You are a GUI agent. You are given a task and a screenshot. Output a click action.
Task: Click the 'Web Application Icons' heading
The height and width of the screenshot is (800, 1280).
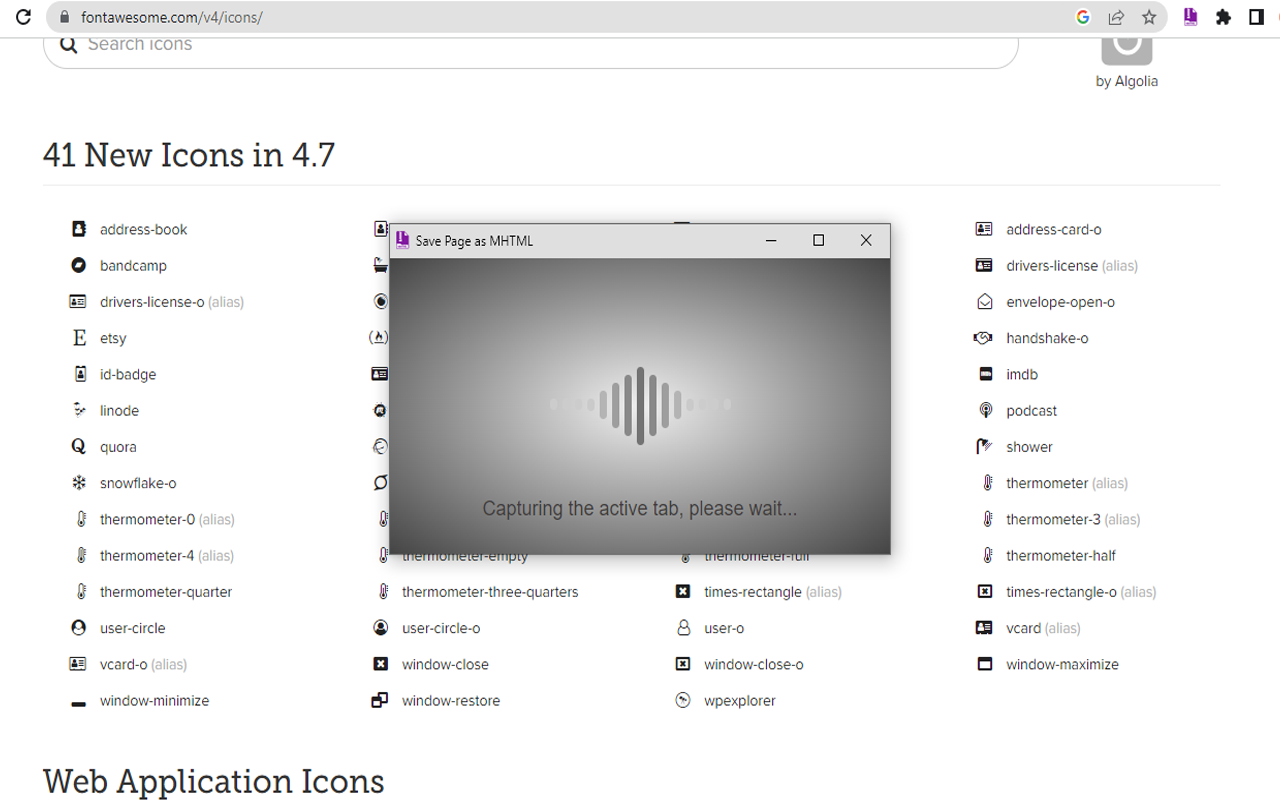(x=213, y=781)
